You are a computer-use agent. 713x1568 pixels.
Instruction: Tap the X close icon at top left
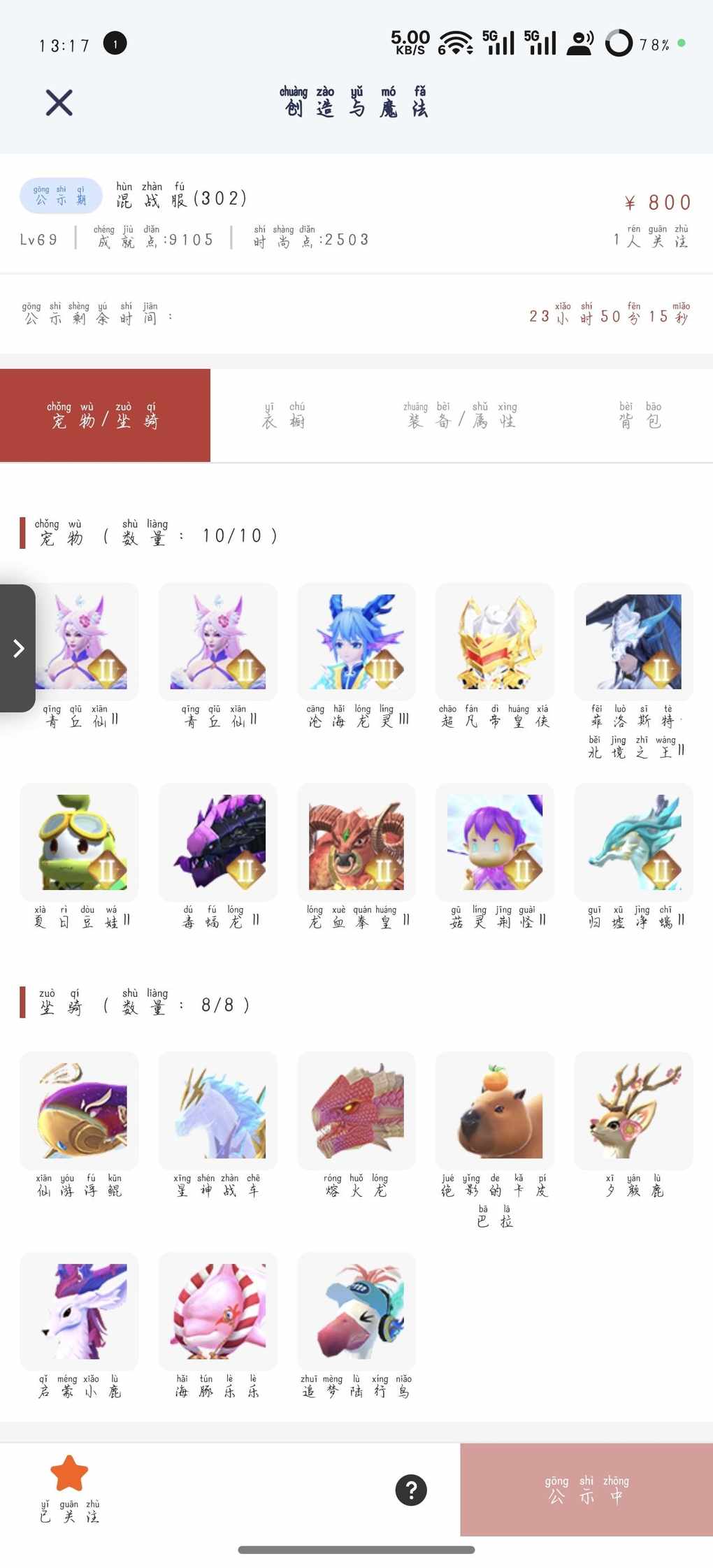point(59,103)
